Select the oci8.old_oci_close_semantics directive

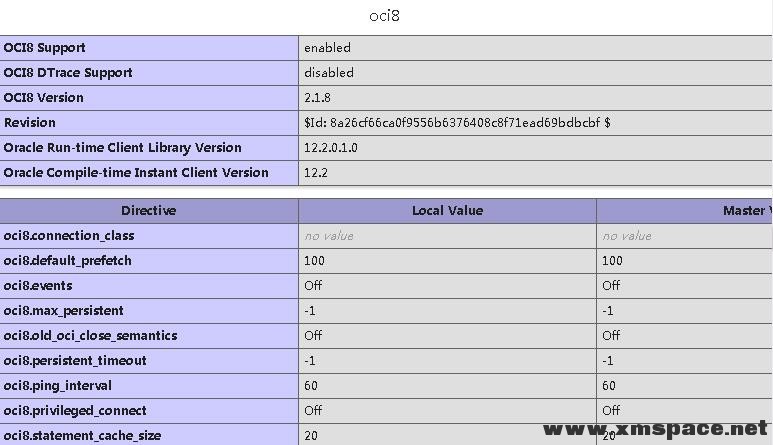pos(90,336)
